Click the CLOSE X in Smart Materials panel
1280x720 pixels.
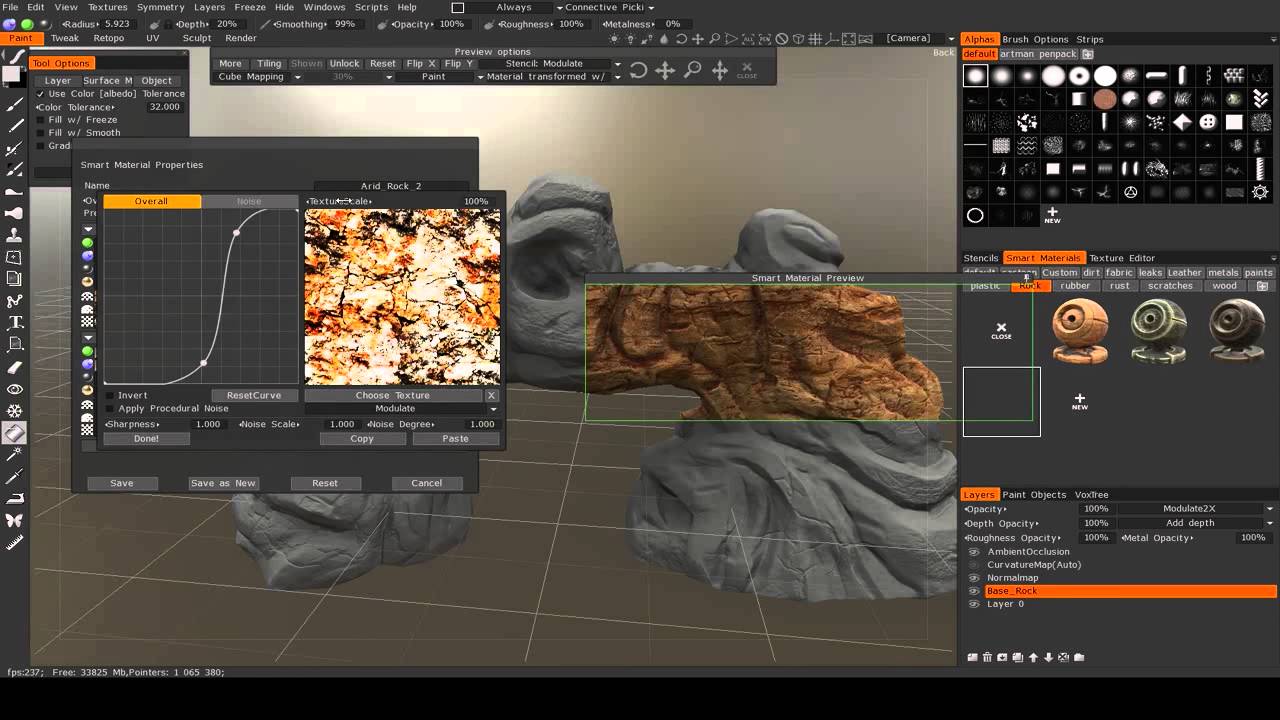(x=1001, y=330)
